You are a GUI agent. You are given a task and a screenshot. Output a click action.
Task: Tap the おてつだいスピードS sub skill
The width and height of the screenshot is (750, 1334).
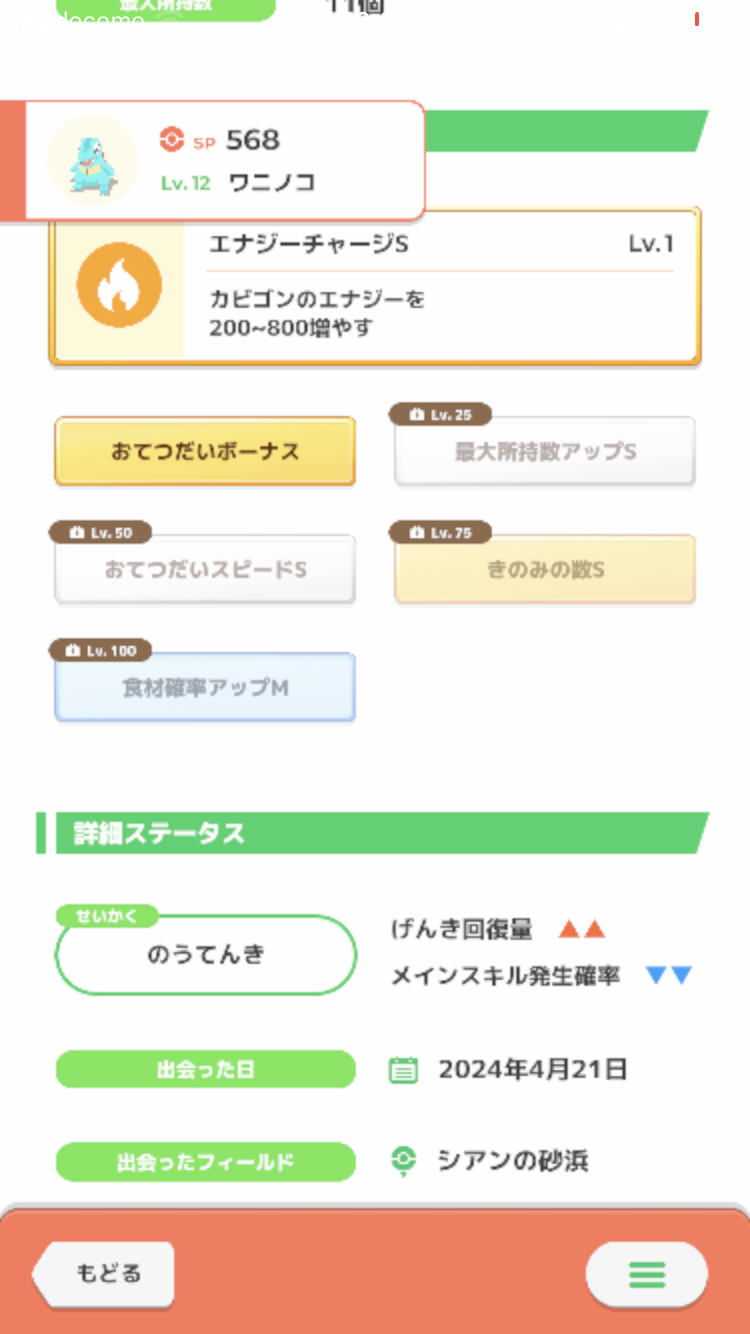point(205,570)
